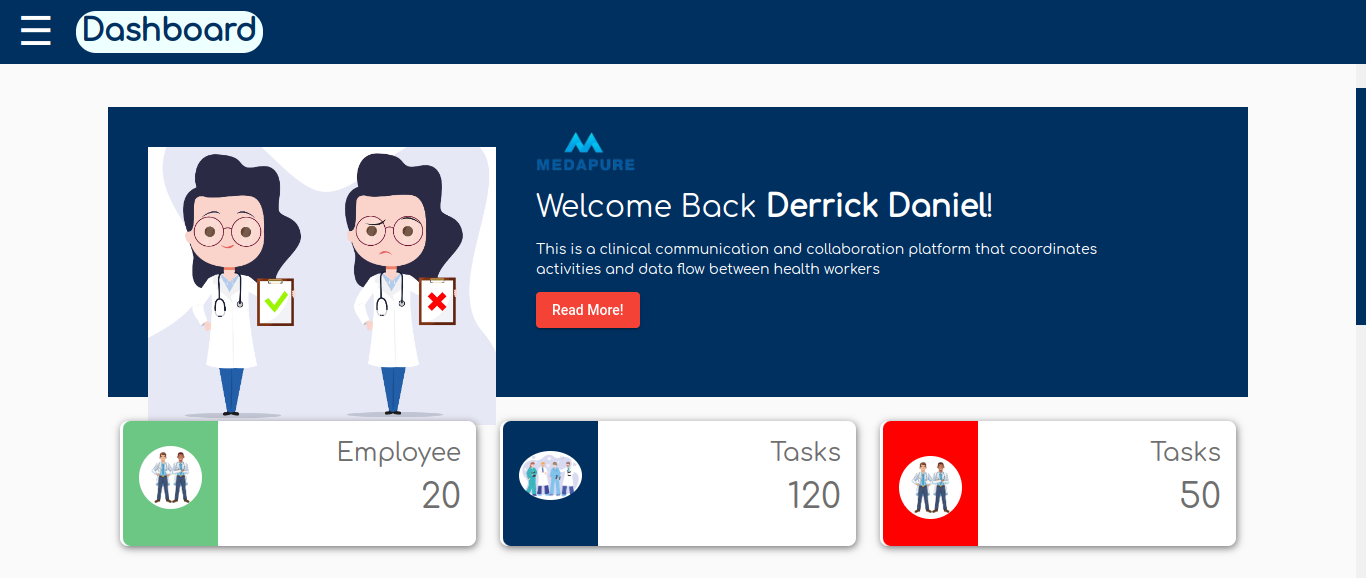This screenshot has width=1366, height=578.
Task: Click the Read More! button
Action: click(x=588, y=310)
